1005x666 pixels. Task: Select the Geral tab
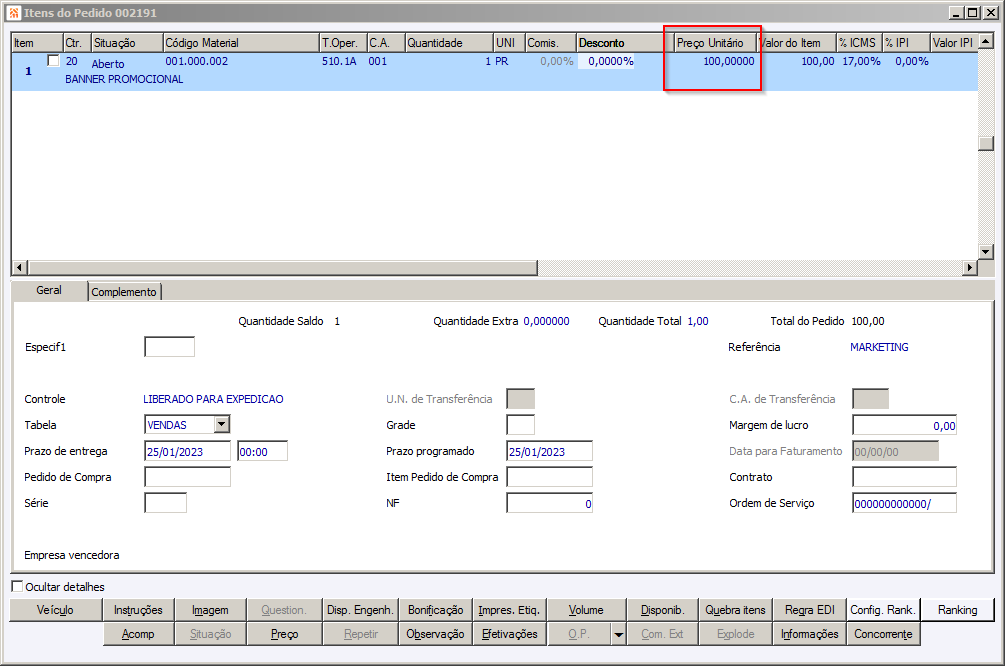click(x=49, y=290)
